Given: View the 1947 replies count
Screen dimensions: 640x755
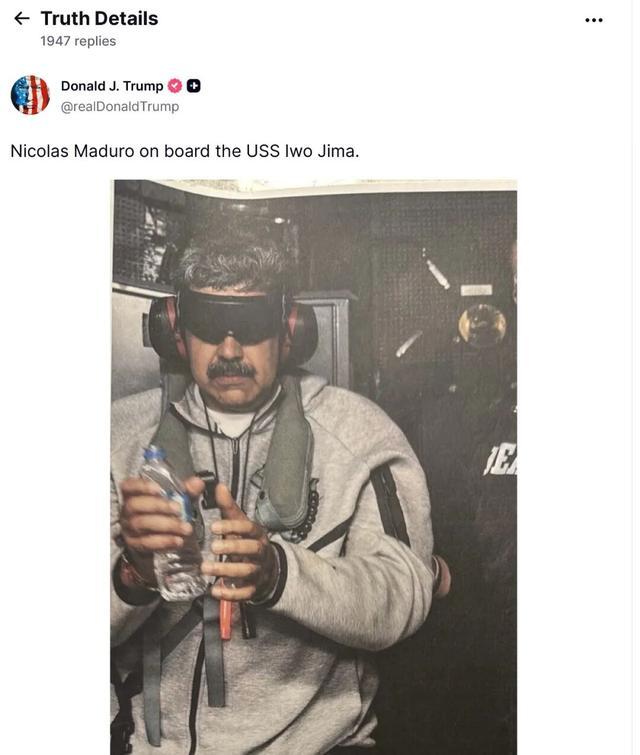Looking at the screenshot, I should pos(78,41).
